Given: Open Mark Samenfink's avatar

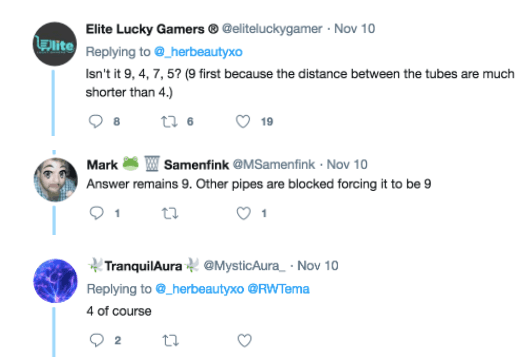Looking at the screenshot, I should pyautogui.click(x=55, y=180).
